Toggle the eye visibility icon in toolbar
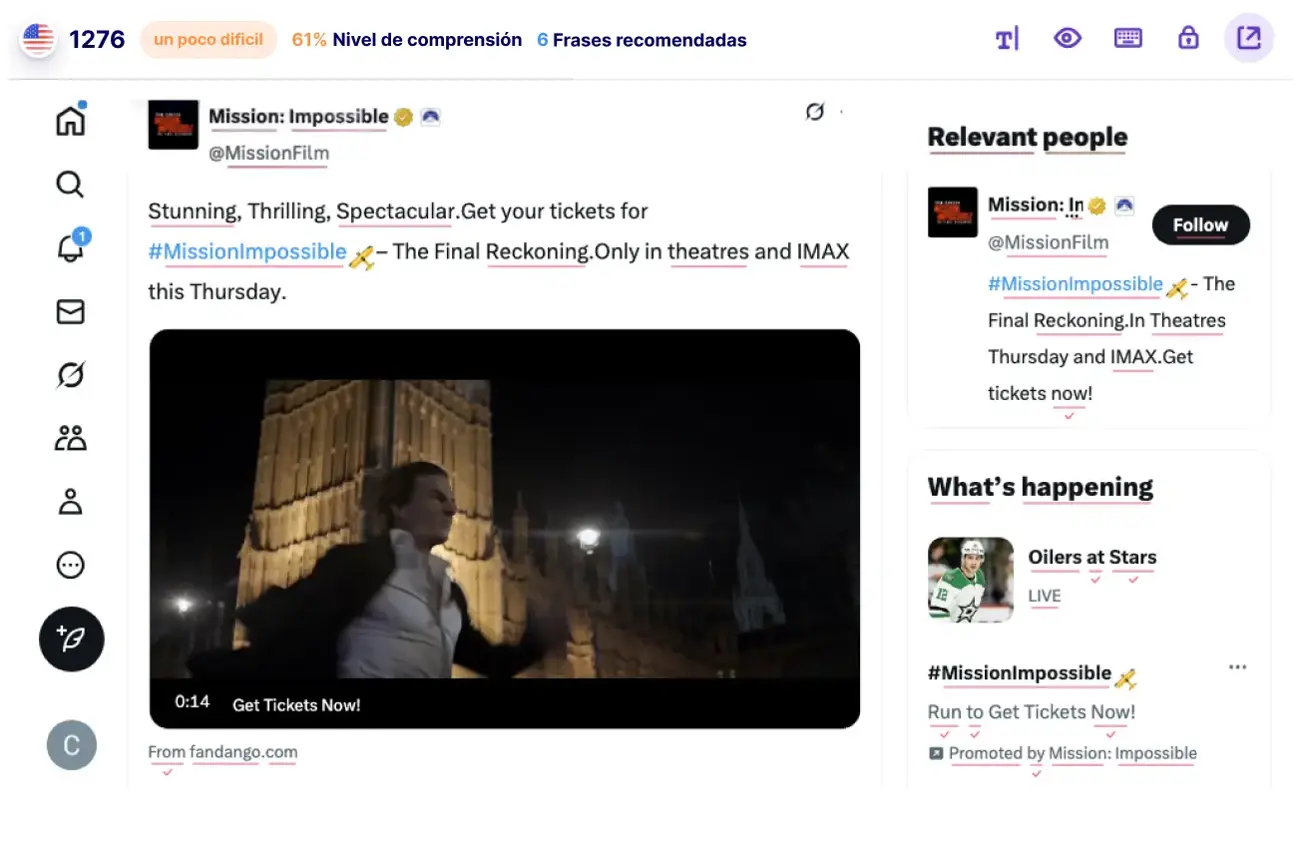This screenshot has width=1302, height=844. coord(1068,39)
